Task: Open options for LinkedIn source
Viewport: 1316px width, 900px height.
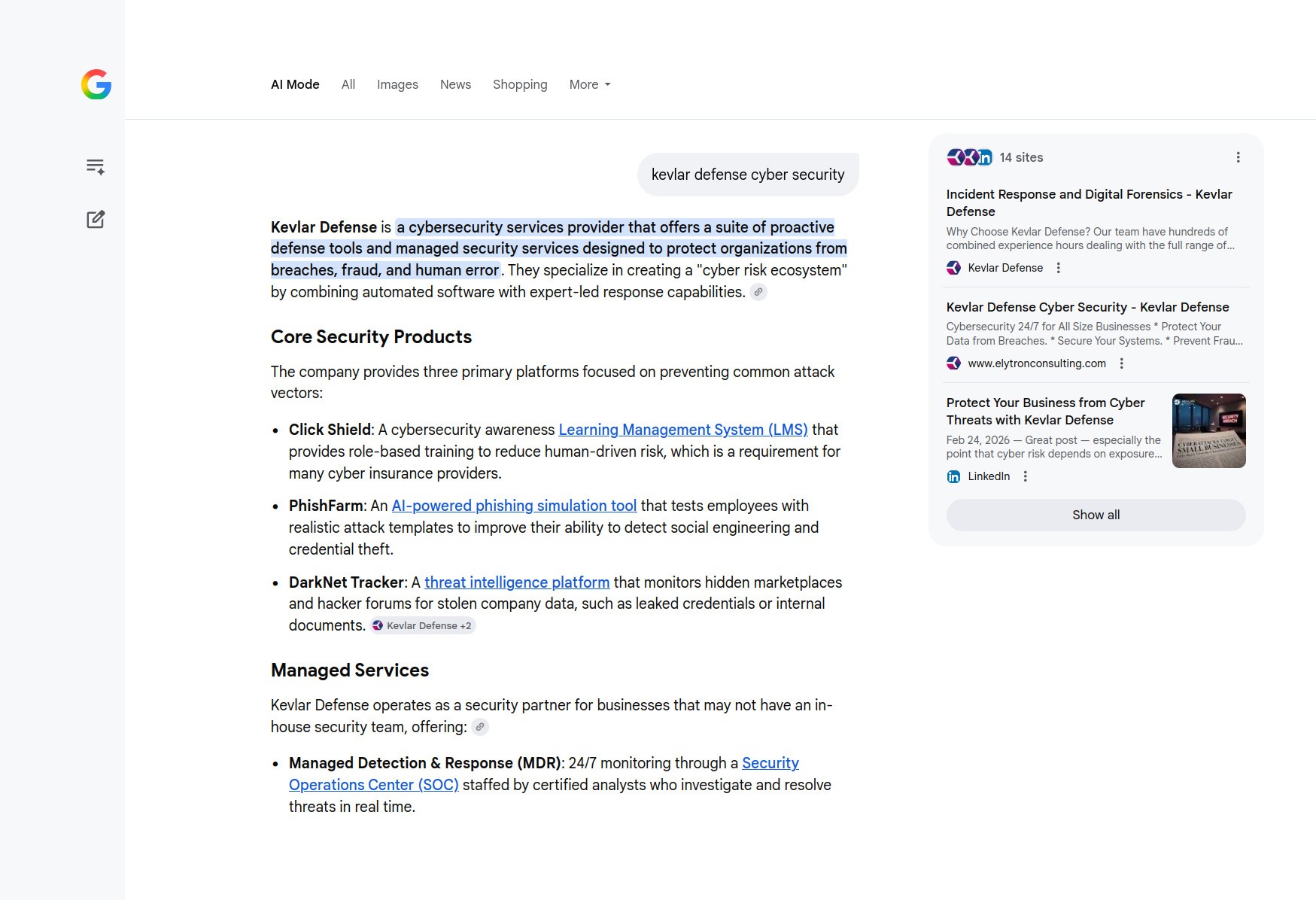Action: click(x=1026, y=476)
